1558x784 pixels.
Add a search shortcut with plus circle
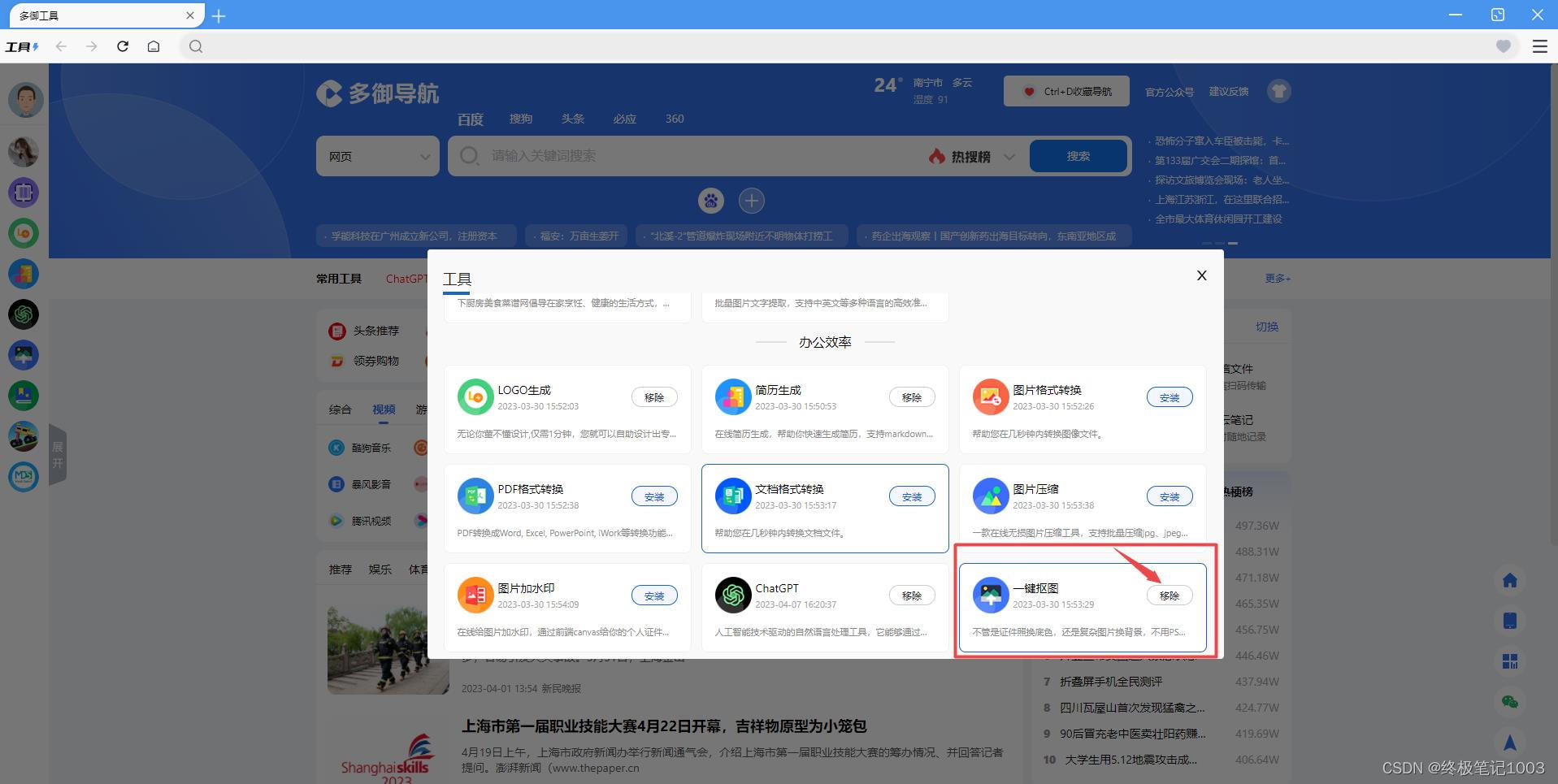752,201
